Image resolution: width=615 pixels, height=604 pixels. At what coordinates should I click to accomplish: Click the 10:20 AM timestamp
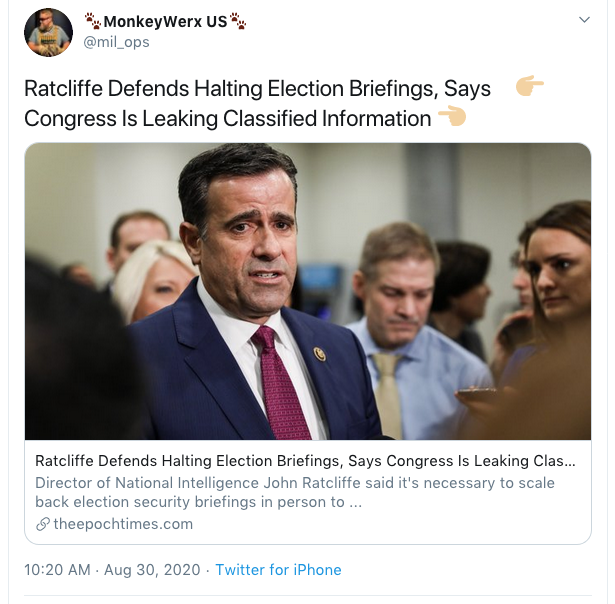tap(58, 570)
